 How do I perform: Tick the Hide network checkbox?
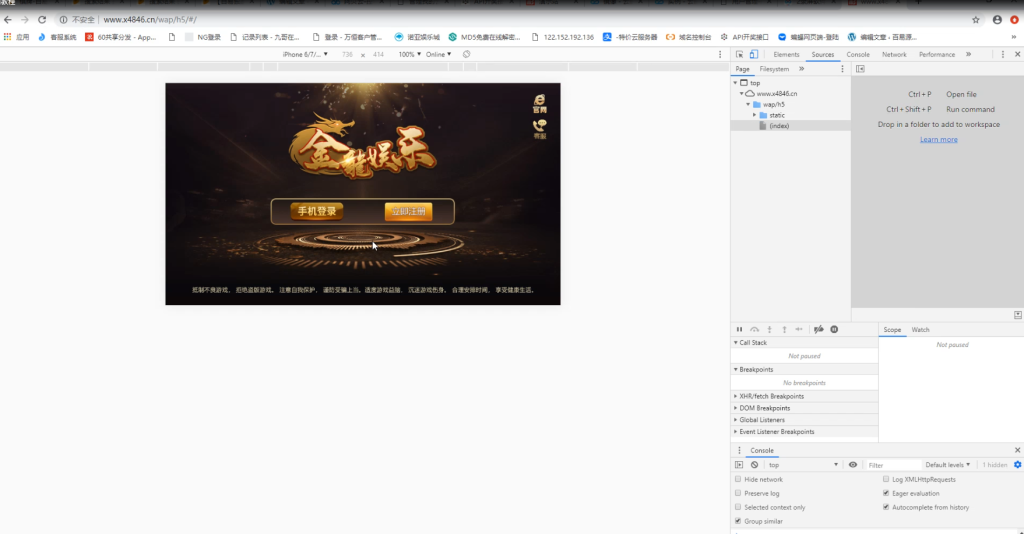[x=738, y=479]
